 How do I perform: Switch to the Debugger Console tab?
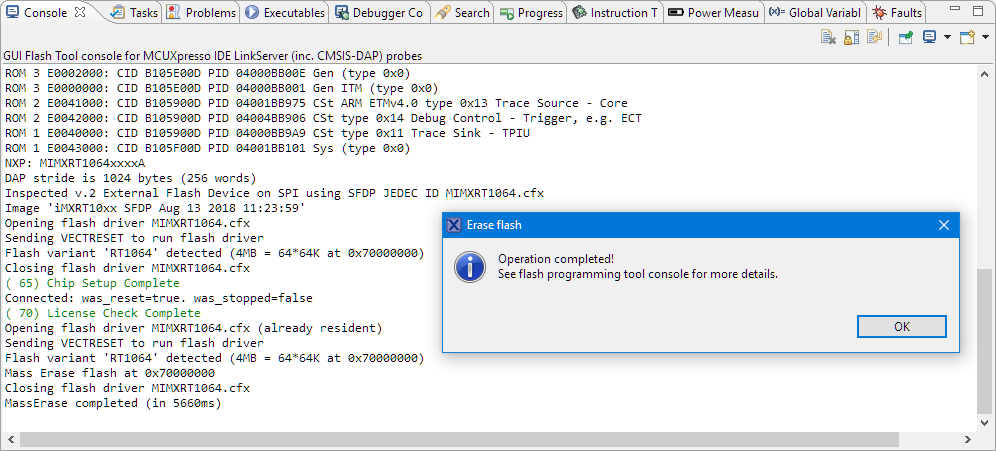(x=379, y=13)
